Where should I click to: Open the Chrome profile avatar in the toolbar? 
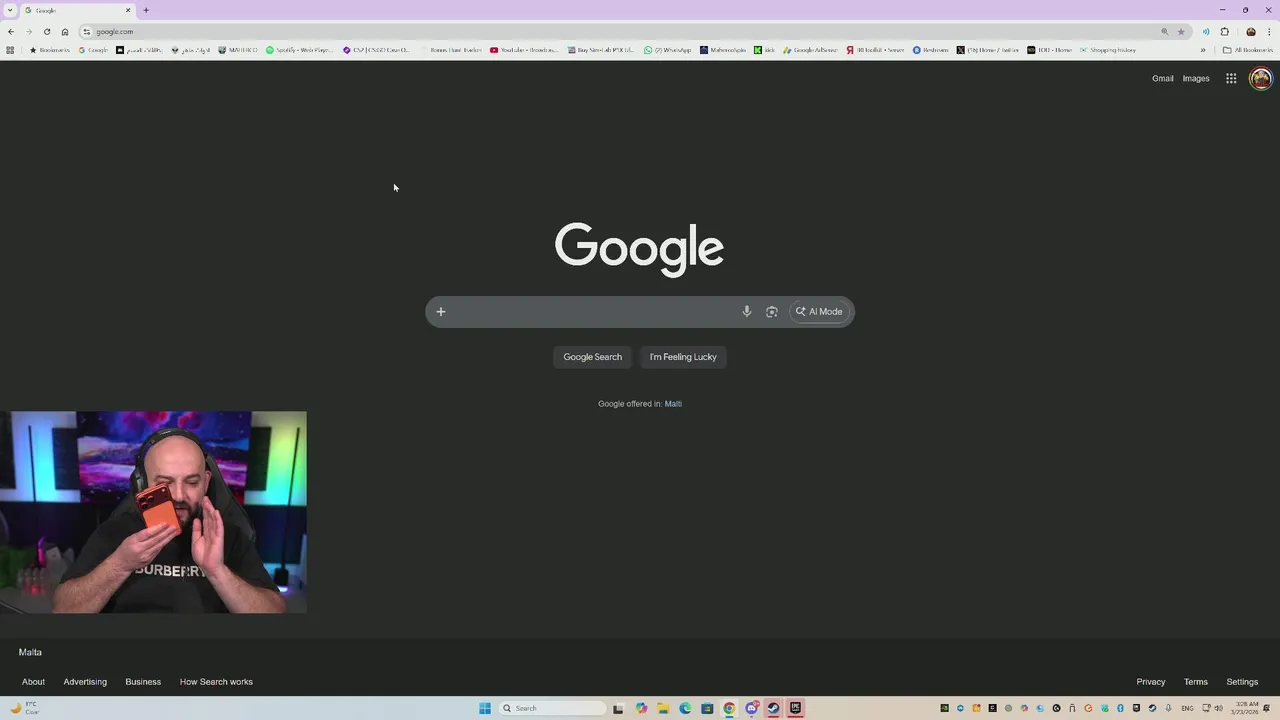pyautogui.click(x=1250, y=32)
